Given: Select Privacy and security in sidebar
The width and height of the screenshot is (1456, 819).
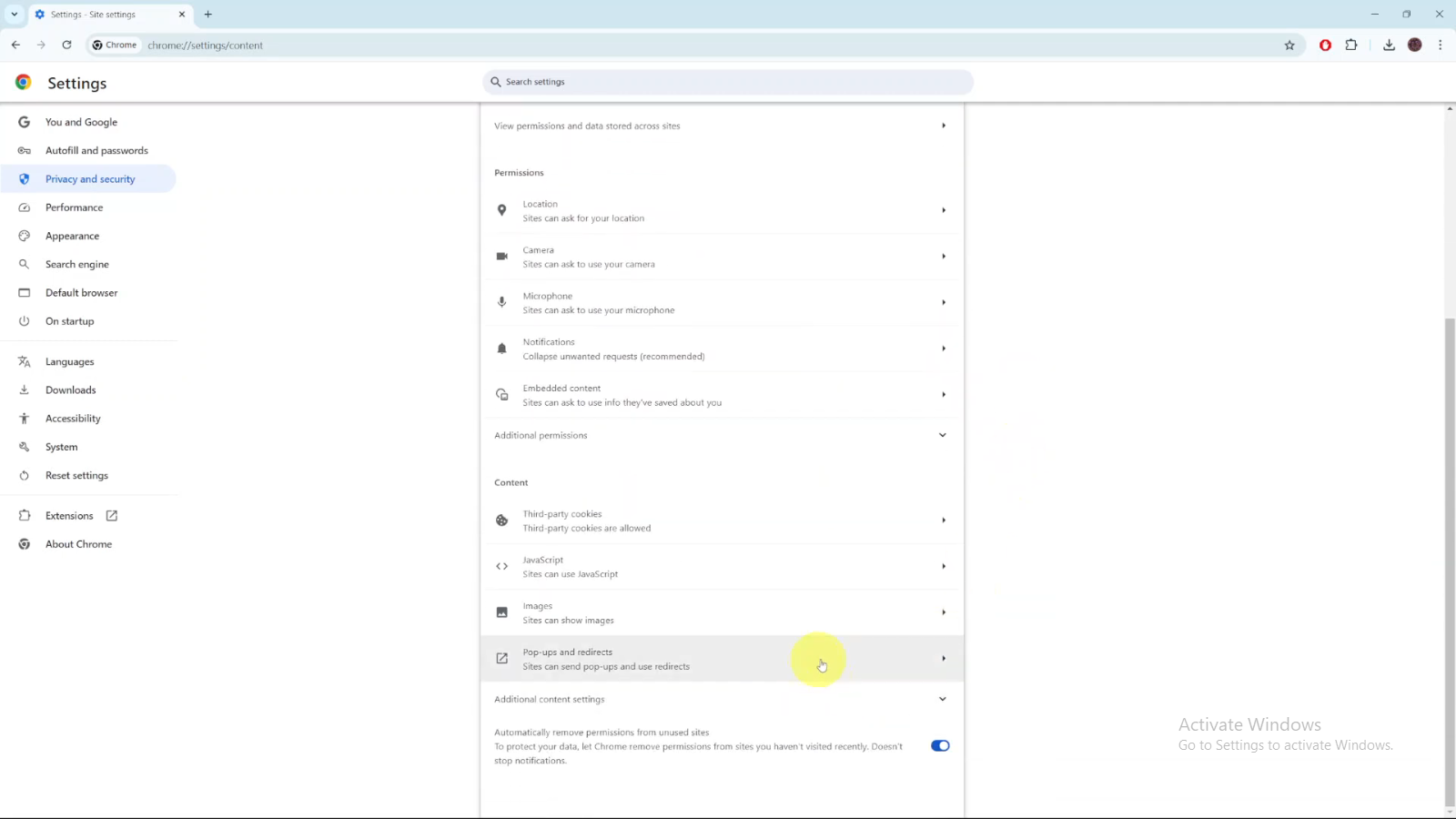Looking at the screenshot, I should [88, 179].
